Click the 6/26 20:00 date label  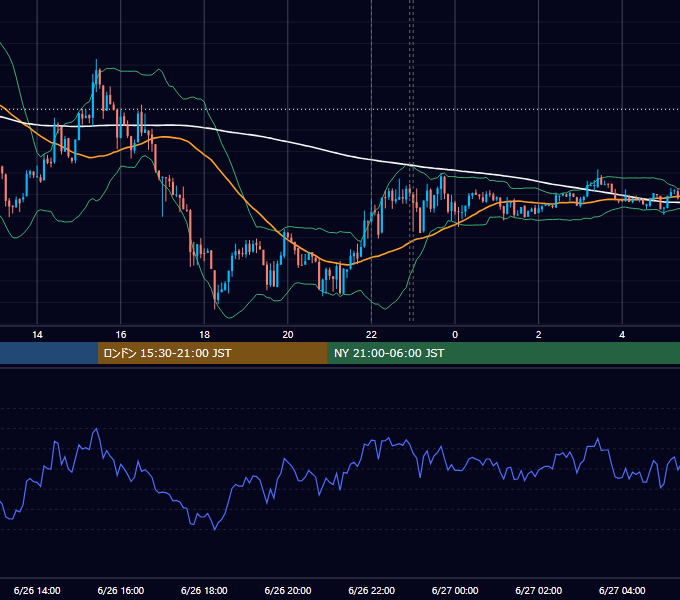coord(288,590)
